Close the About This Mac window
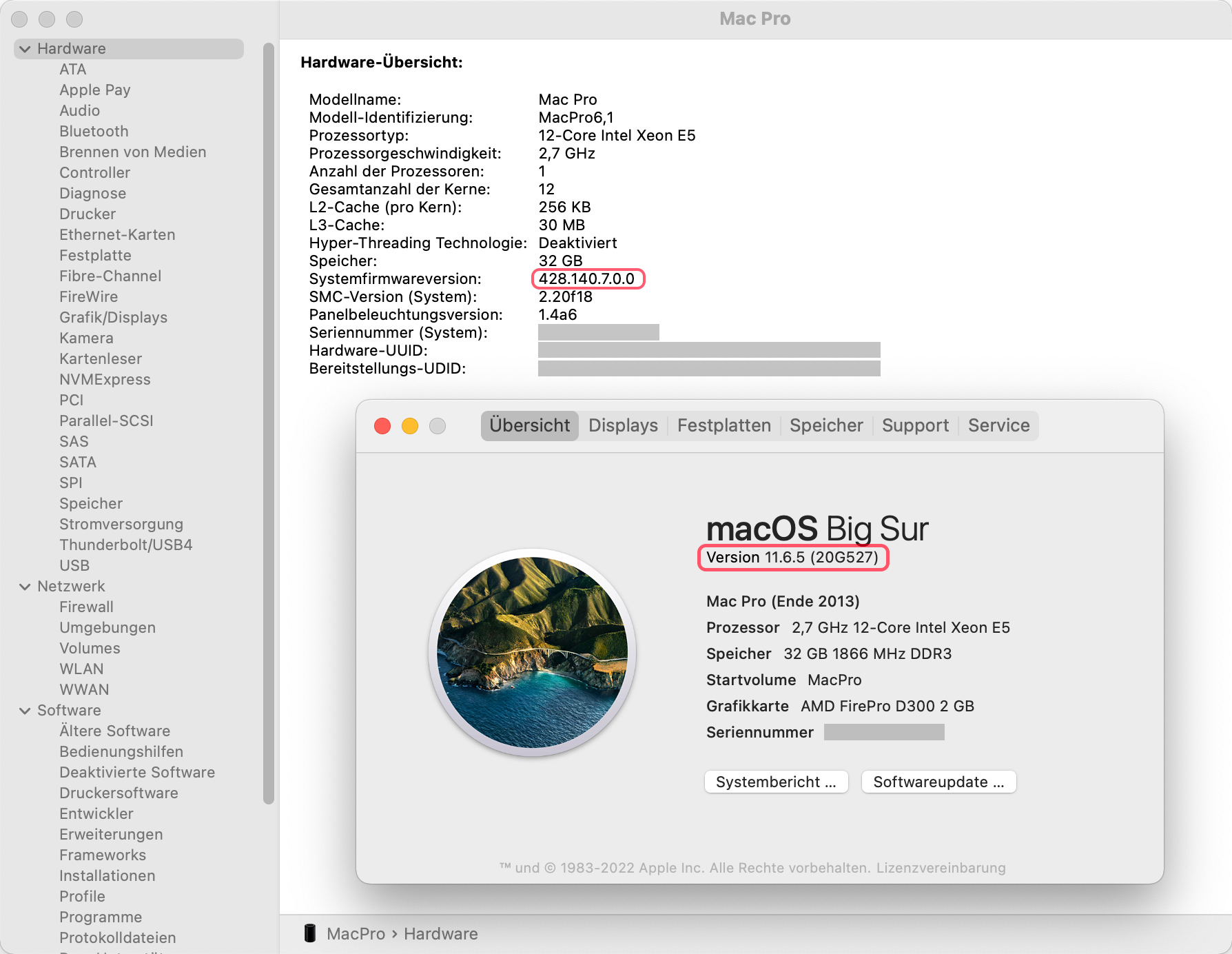The height and width of the screenshot is (954, 1232). coord(382,426)
